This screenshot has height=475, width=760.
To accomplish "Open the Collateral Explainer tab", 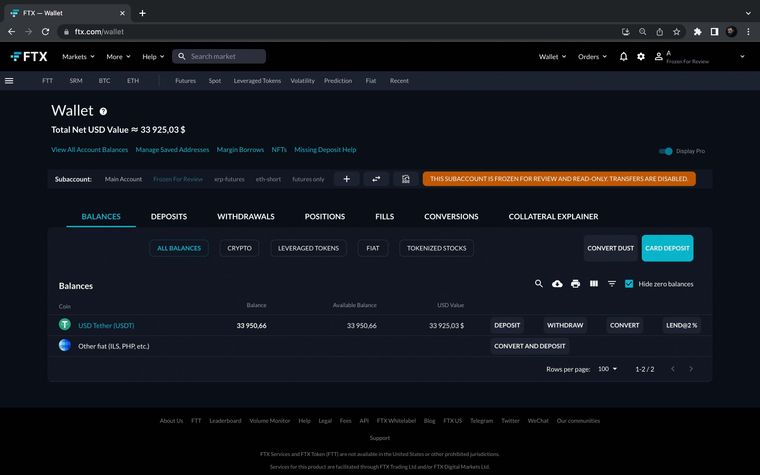I will click(553, 217).
